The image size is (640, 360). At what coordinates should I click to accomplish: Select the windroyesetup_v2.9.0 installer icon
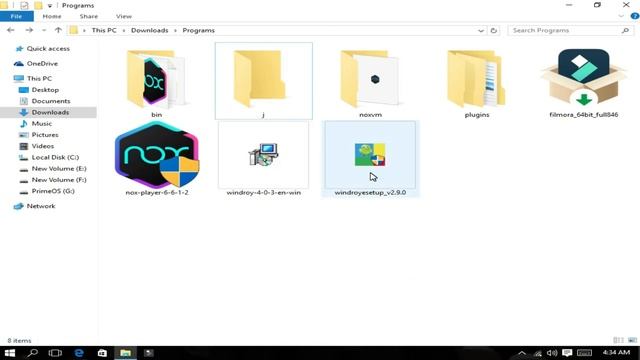(x=370, y=154)
